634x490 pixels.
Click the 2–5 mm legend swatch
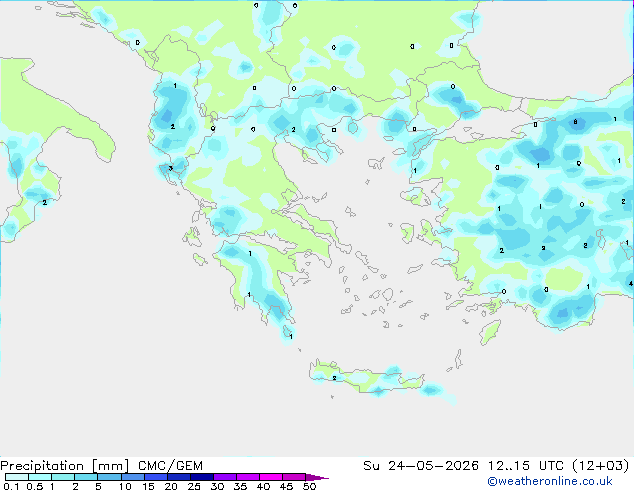(86, 477)
